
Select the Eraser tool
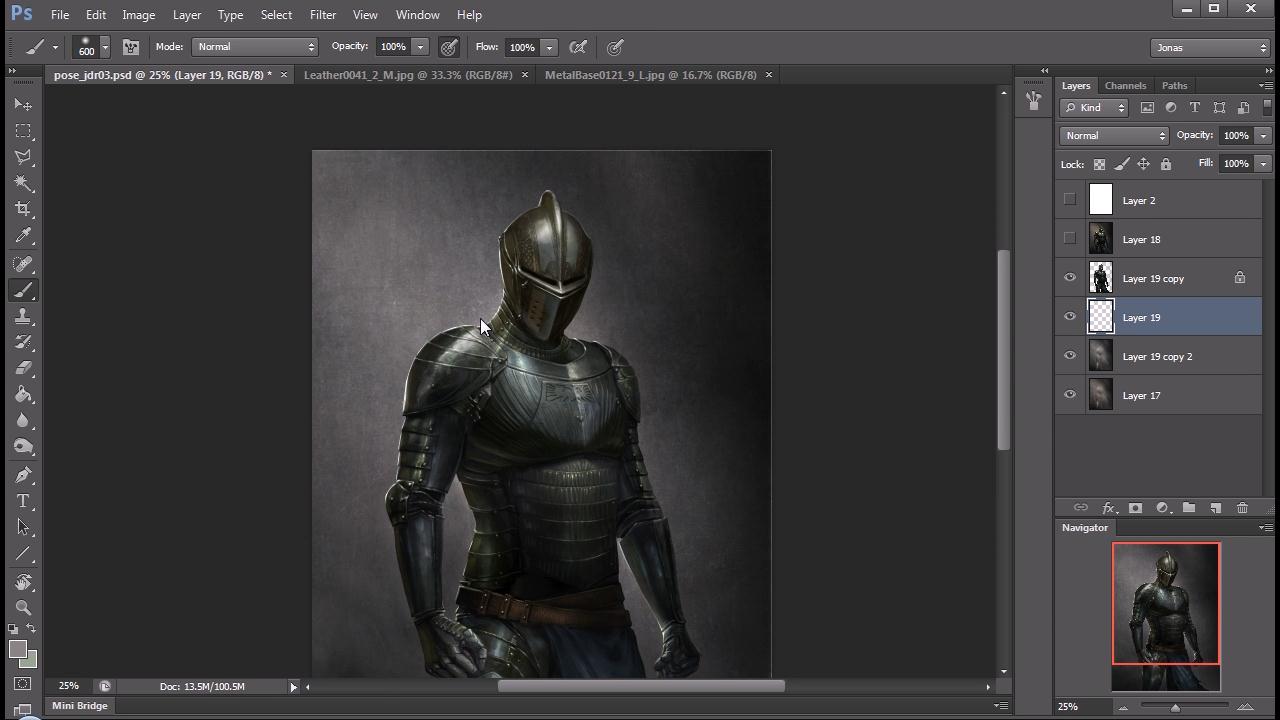click(23, 368)
